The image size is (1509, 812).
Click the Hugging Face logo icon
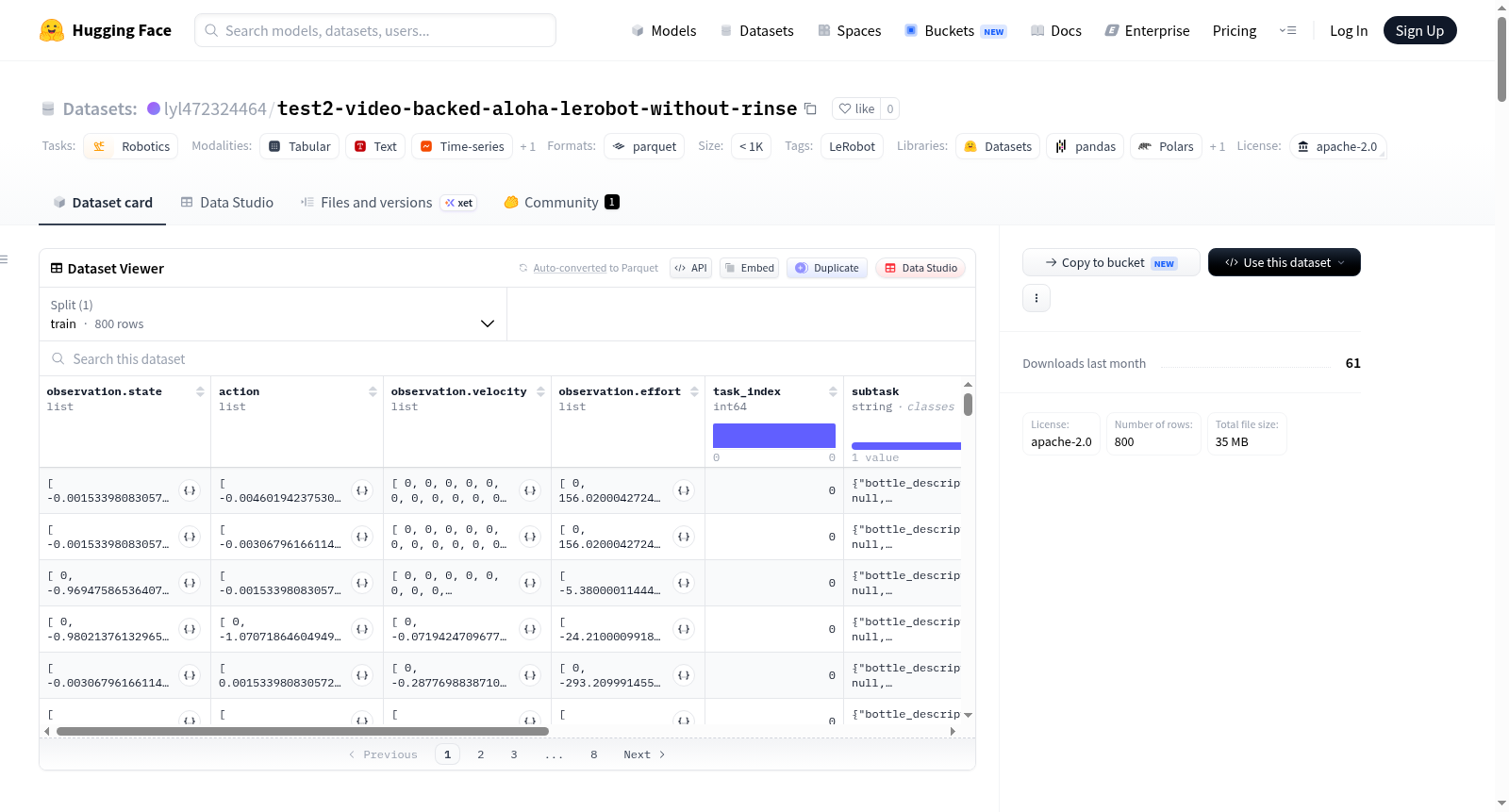click(x=52, y=30)
